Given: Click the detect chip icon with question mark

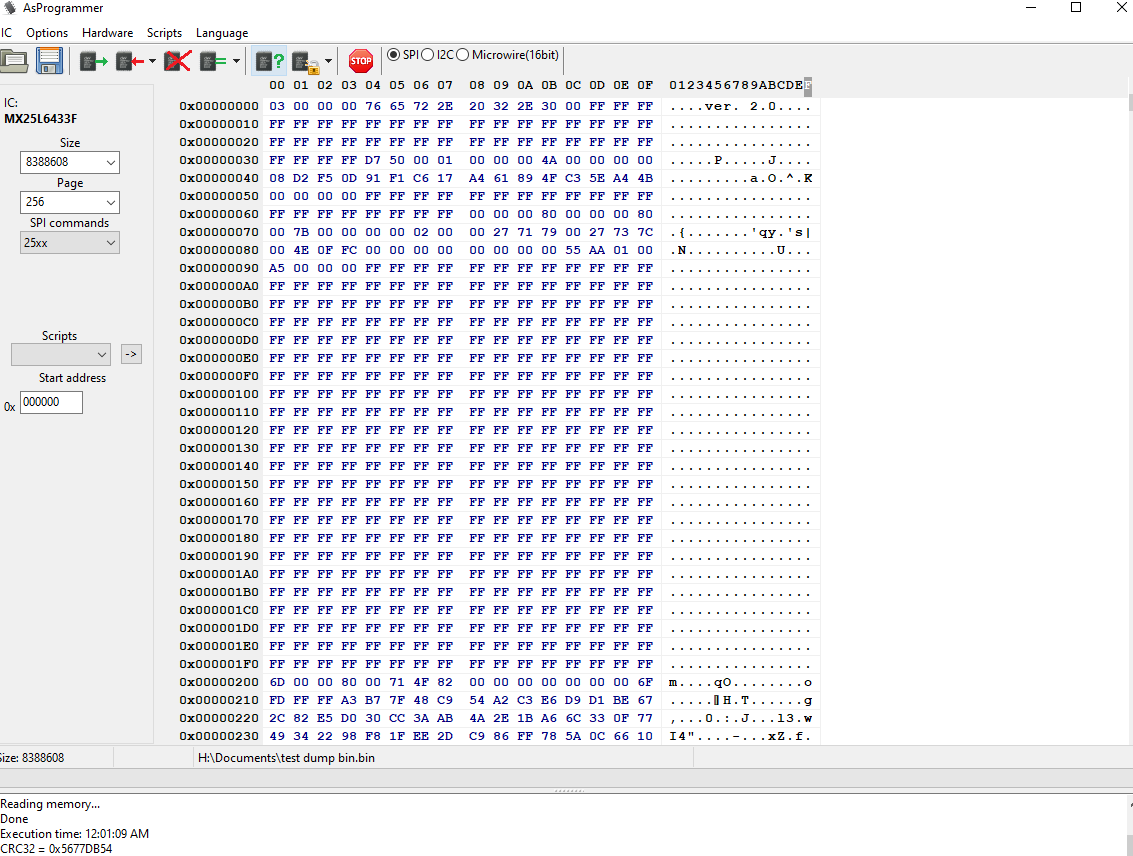Looking at the screenshot, I should pos(270,62).
